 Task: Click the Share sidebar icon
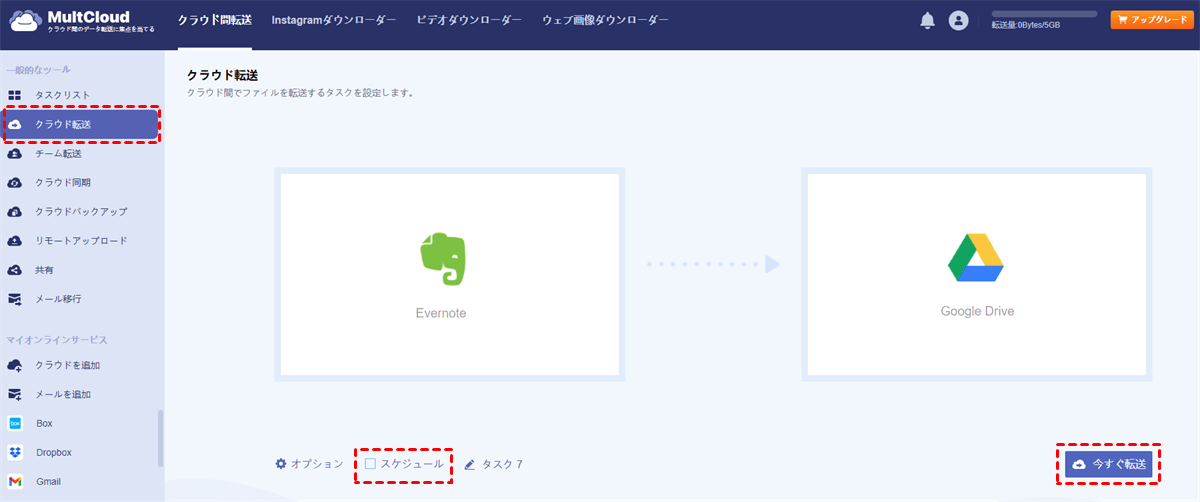(15, 270)
